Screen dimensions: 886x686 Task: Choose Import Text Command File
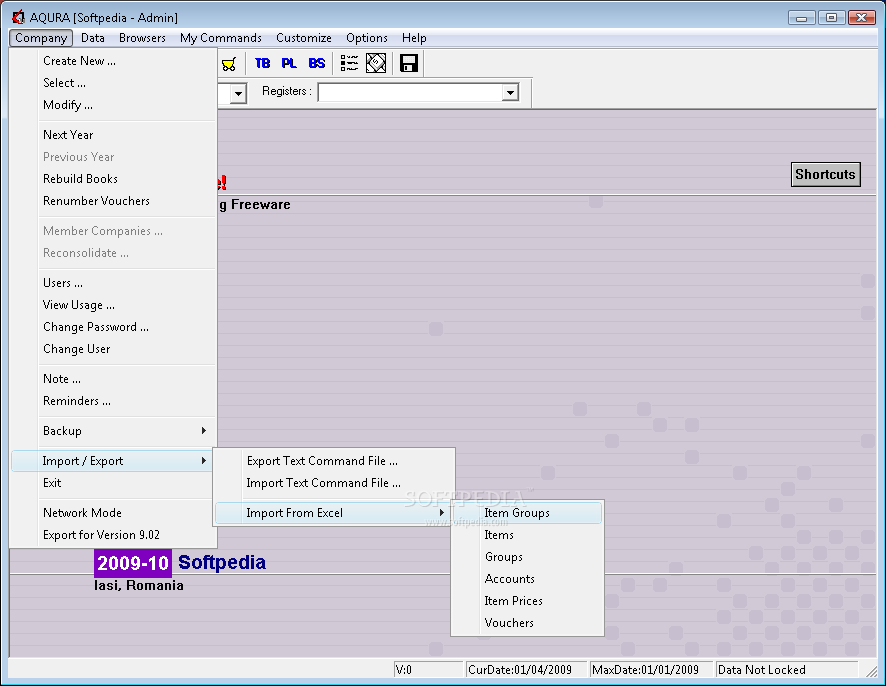(x=333, y=483)
